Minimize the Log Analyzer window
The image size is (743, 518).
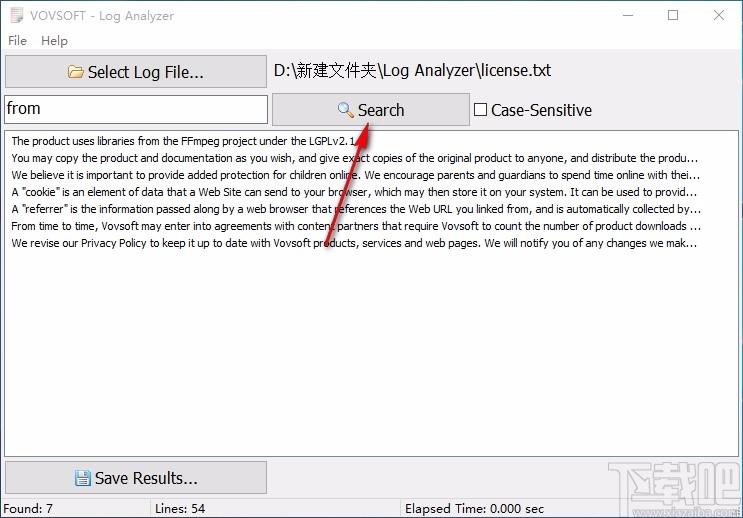(x=628, y=15)
